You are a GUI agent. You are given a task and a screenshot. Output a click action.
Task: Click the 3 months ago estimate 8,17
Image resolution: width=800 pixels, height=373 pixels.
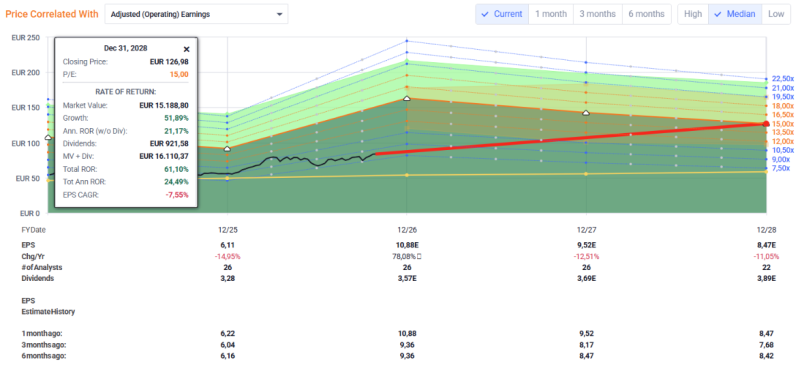pos(586,344)
